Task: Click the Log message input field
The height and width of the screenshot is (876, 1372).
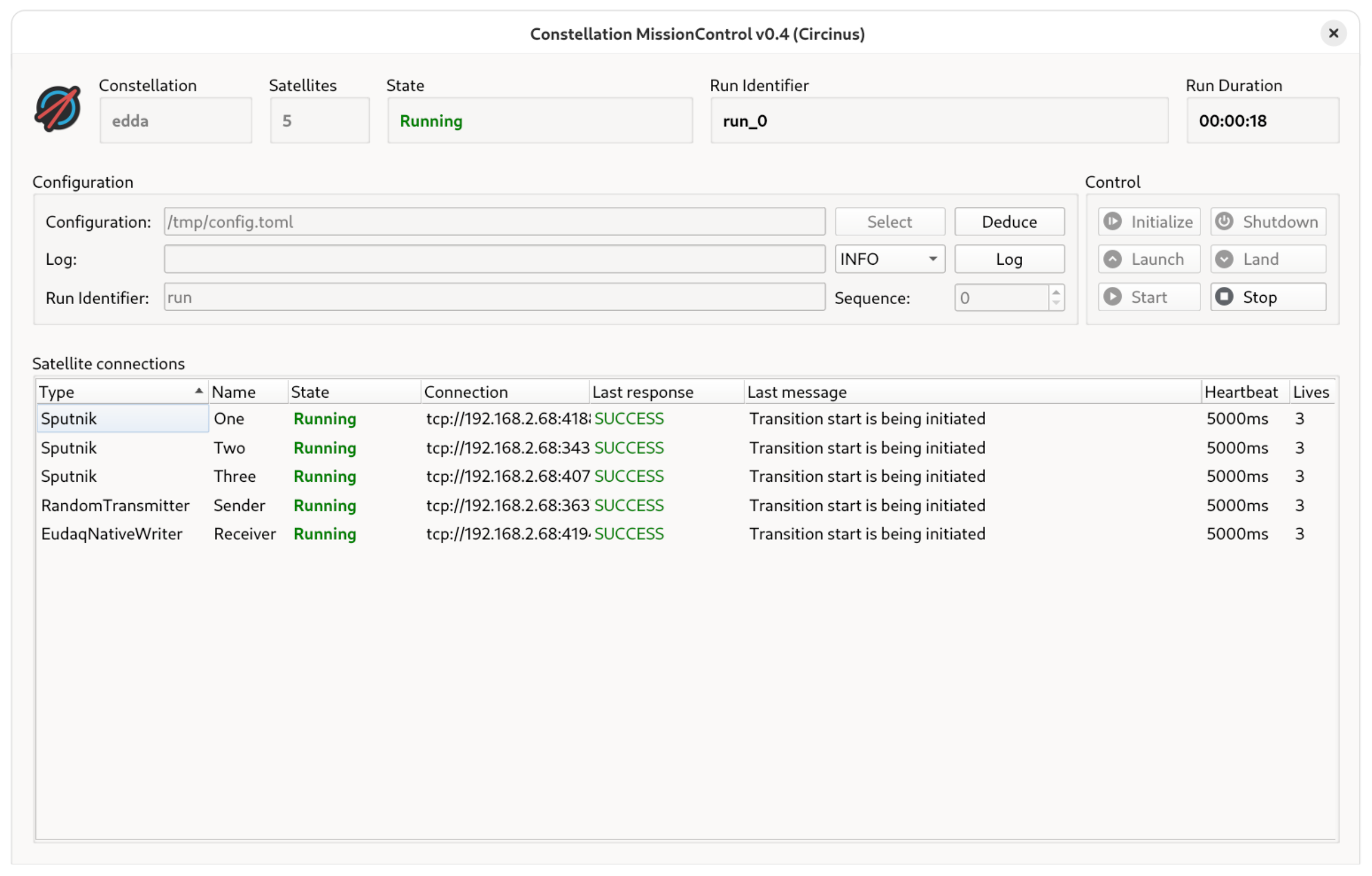Action: tap(491, 259)
